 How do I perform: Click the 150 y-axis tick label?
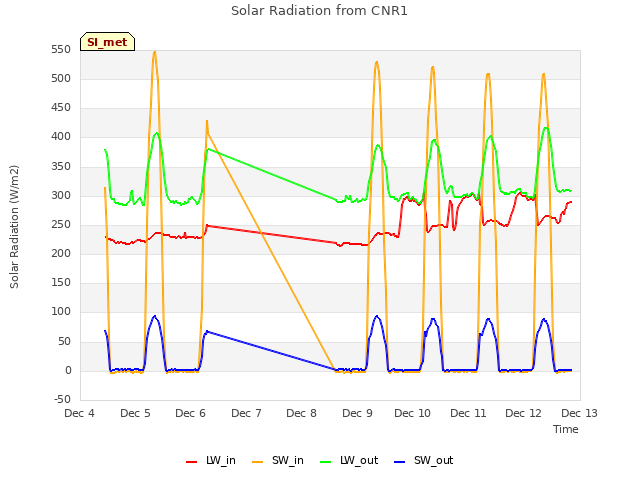pyautogui.click(x=61, y=282)
